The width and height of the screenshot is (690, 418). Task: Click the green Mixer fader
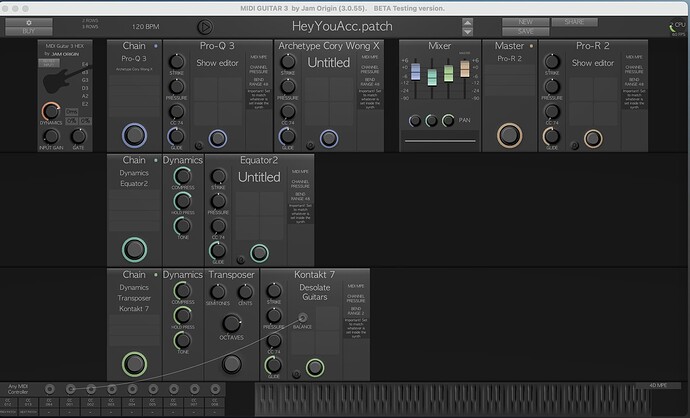coord(448,73)
